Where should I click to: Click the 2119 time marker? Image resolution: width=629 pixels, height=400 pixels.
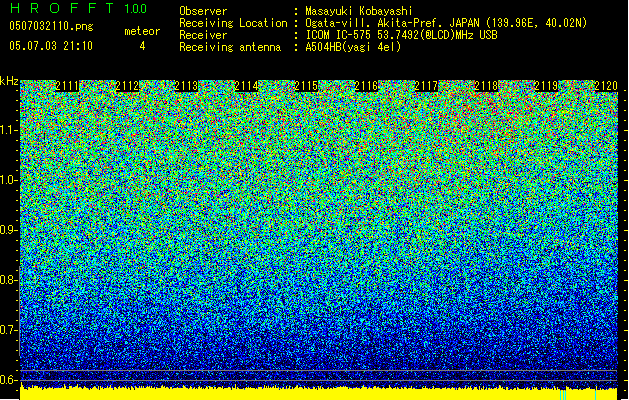click(x=546, y=86)
